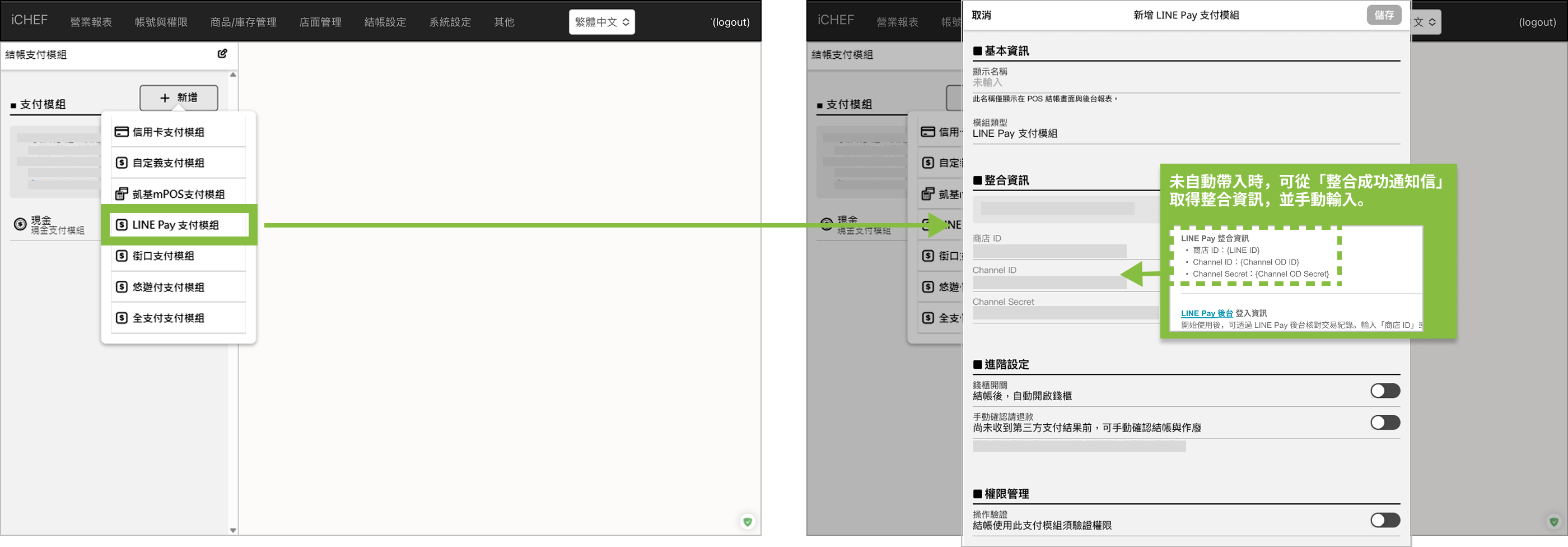Open the LINE Pay 後台 link

point(1206,313)
